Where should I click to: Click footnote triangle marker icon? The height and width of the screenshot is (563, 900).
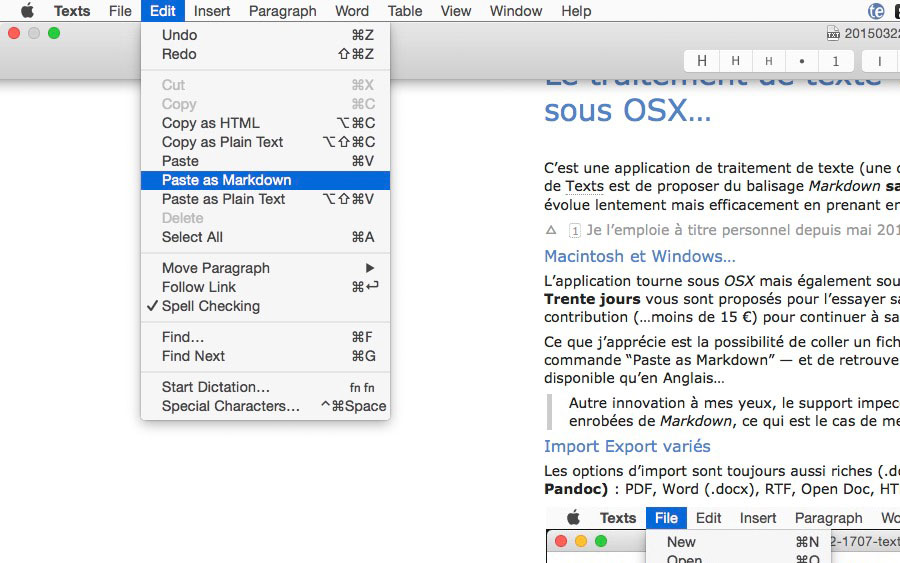pos(551,230)
